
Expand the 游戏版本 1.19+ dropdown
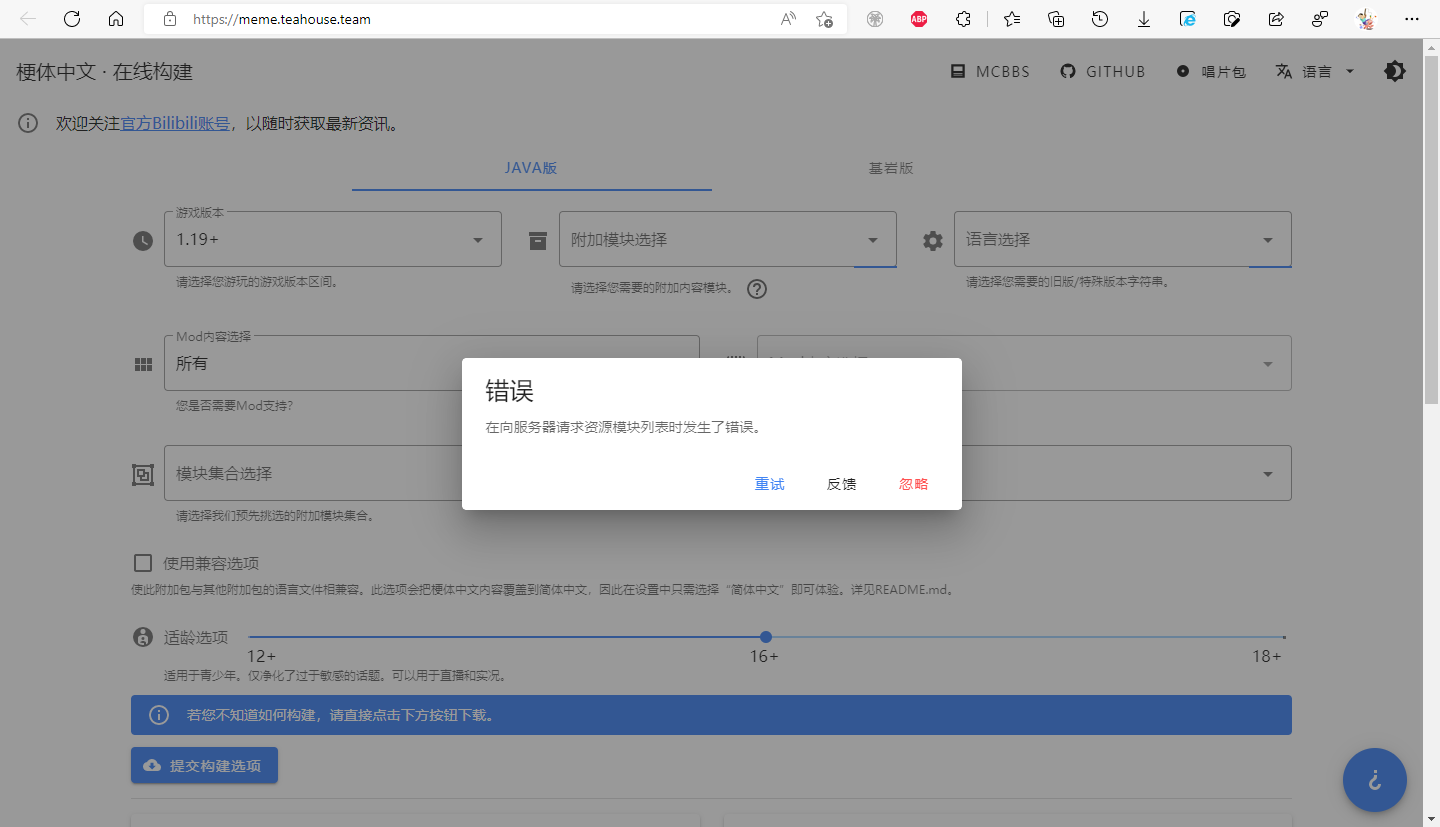[333, 239]
